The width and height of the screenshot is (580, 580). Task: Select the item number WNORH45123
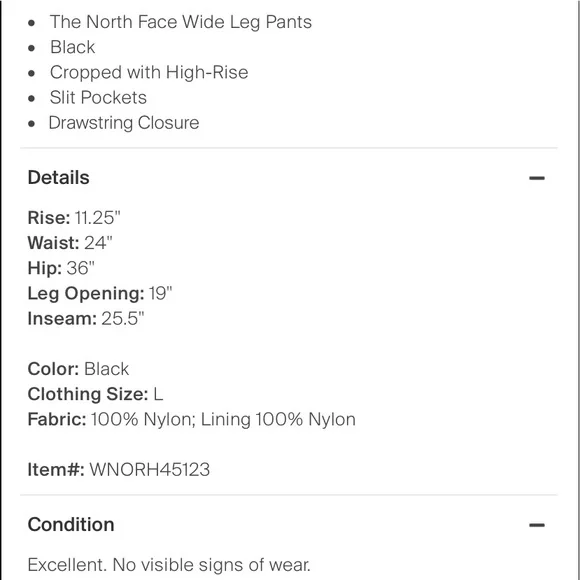(150, 470)
